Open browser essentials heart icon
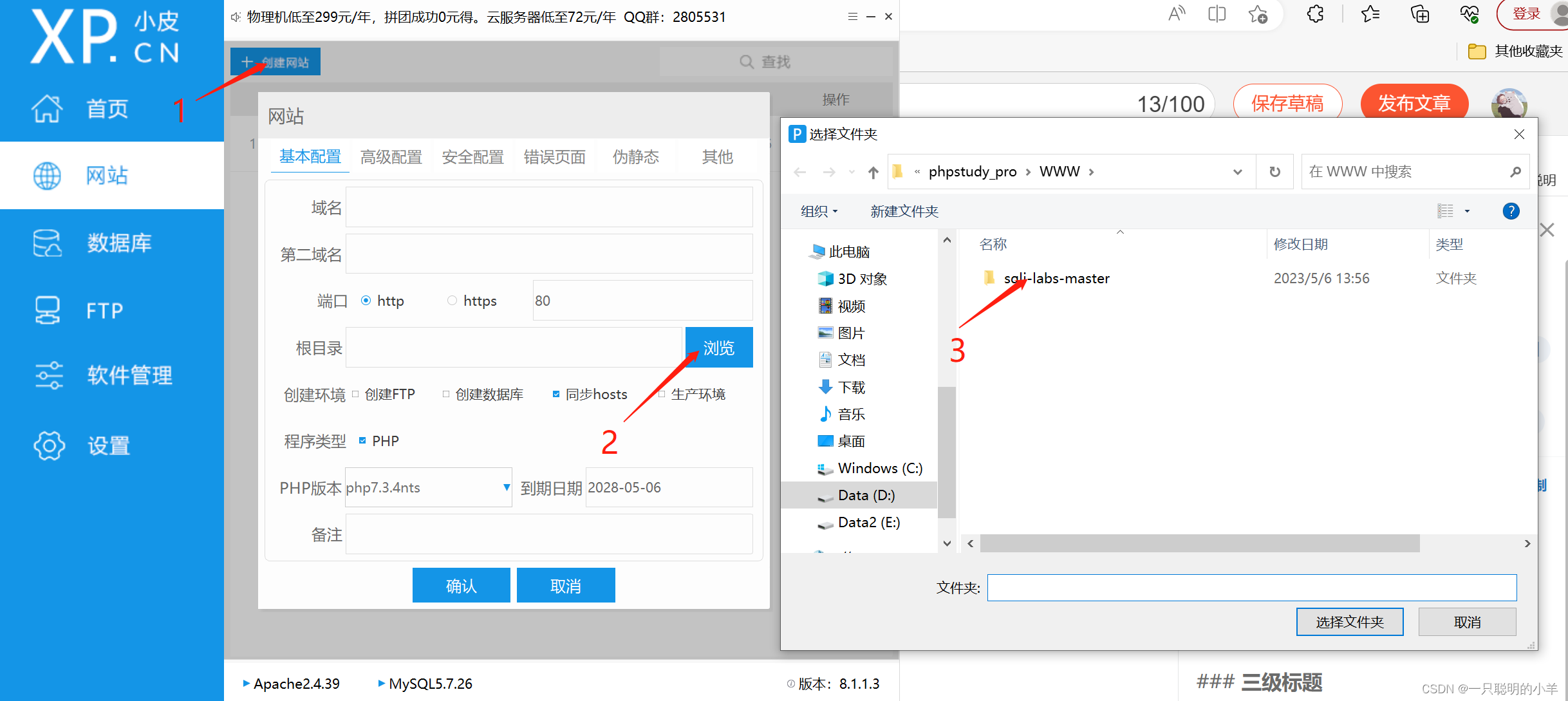The height and width of the screenshot is (701, 1568). (1469, 14)
